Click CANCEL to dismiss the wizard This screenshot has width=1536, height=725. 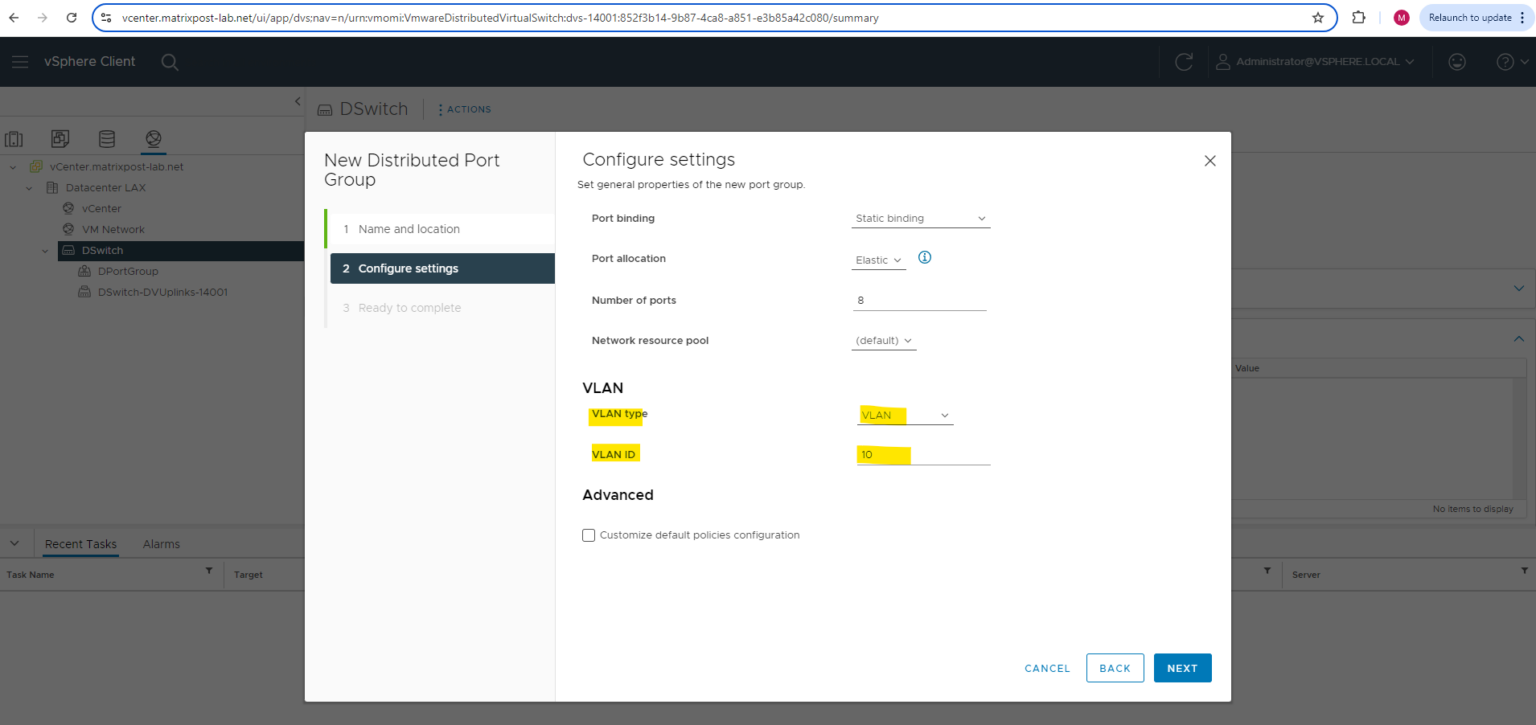[1046, 668]
